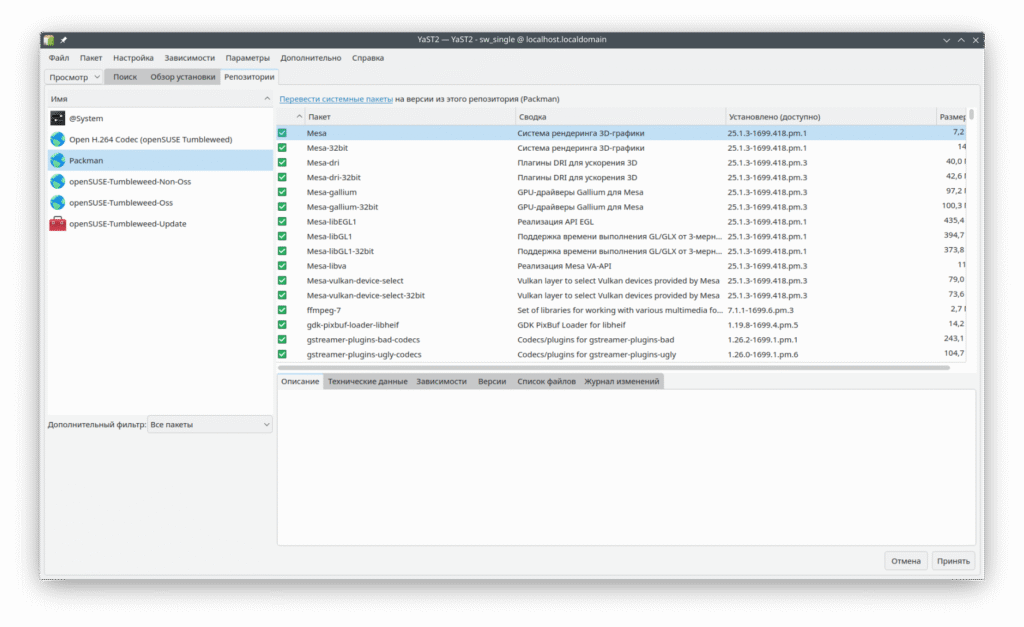The height and width of the screenshot is (627, 1024).
Task: Switch to the Поиск tab
Action: click(x=125, y=77)
